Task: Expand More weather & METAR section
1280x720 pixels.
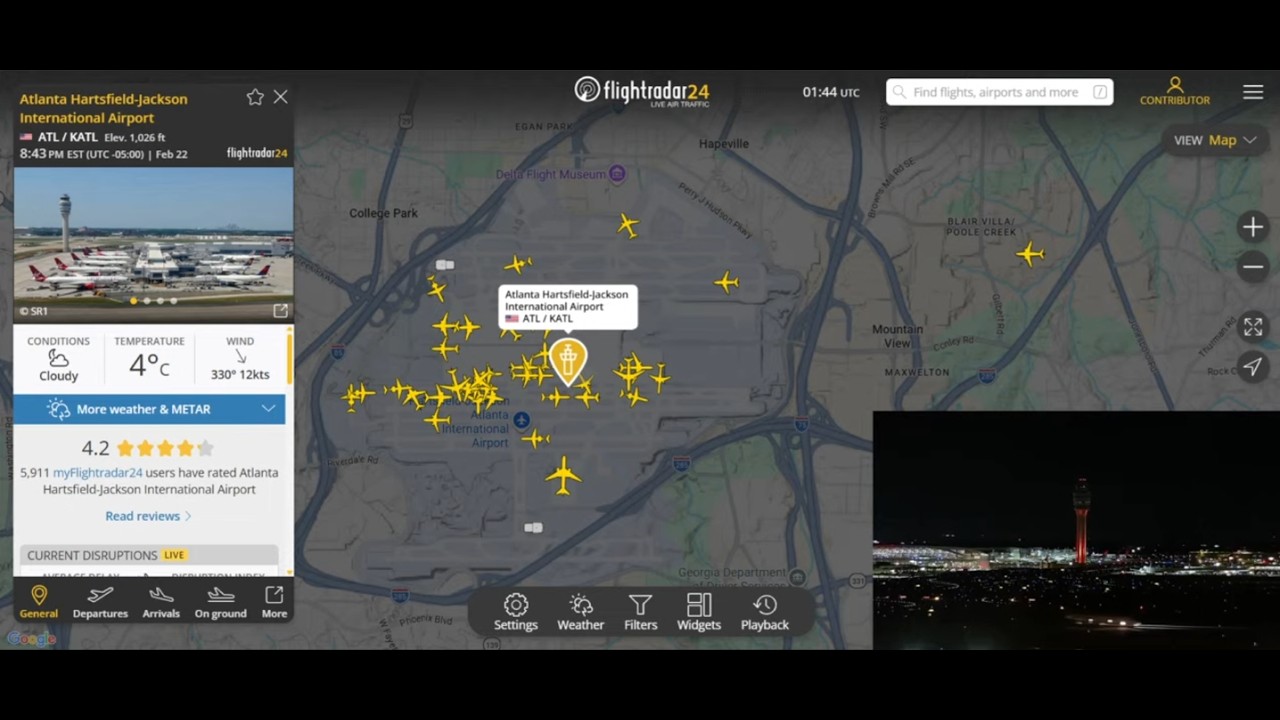Action: coord(149,409)
